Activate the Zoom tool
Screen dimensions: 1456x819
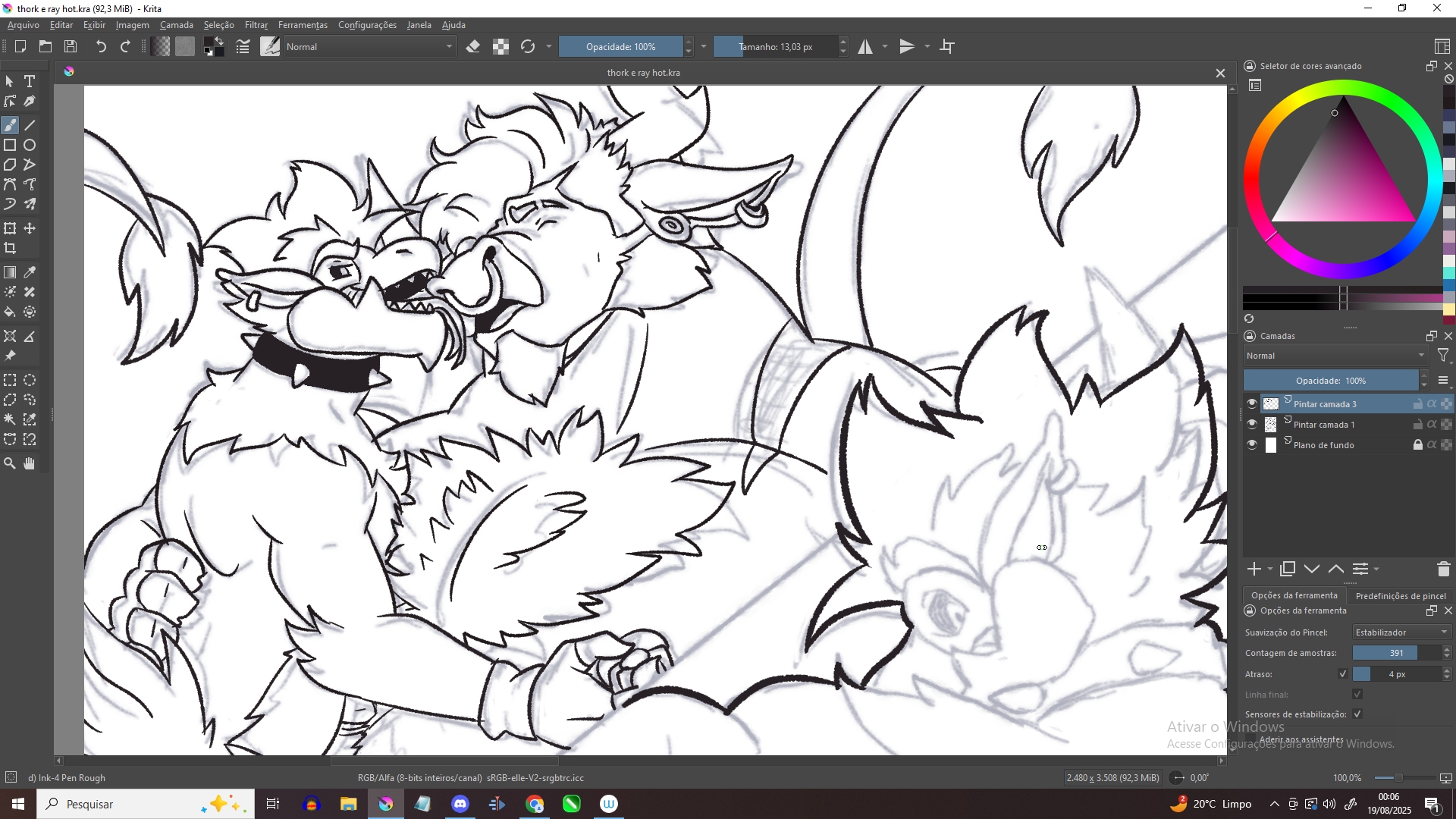[10, 463]
